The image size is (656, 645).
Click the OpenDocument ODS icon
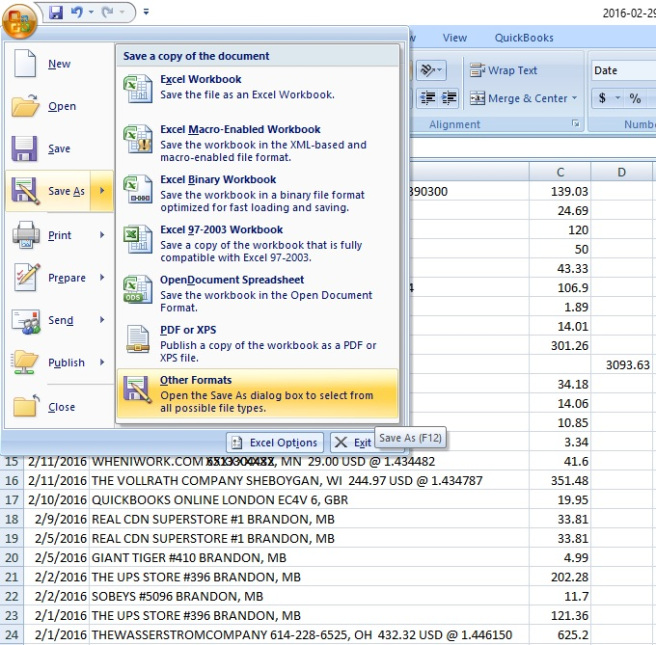(x=138, y=289)
